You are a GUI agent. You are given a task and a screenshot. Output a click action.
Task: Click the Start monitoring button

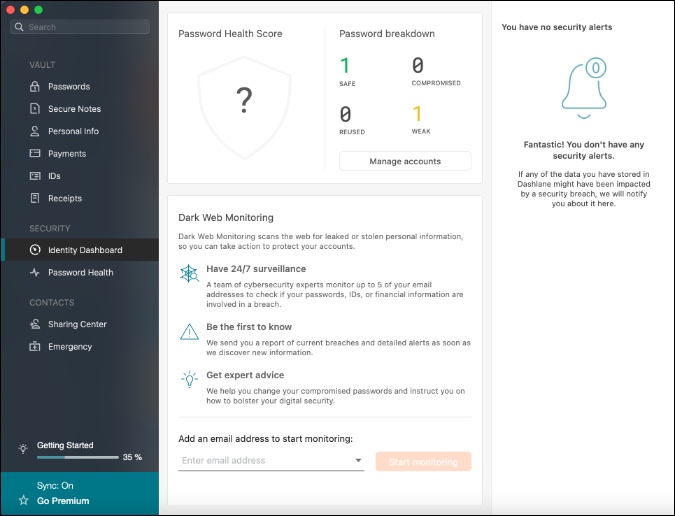pyautogui.click(x=423, y=461)
